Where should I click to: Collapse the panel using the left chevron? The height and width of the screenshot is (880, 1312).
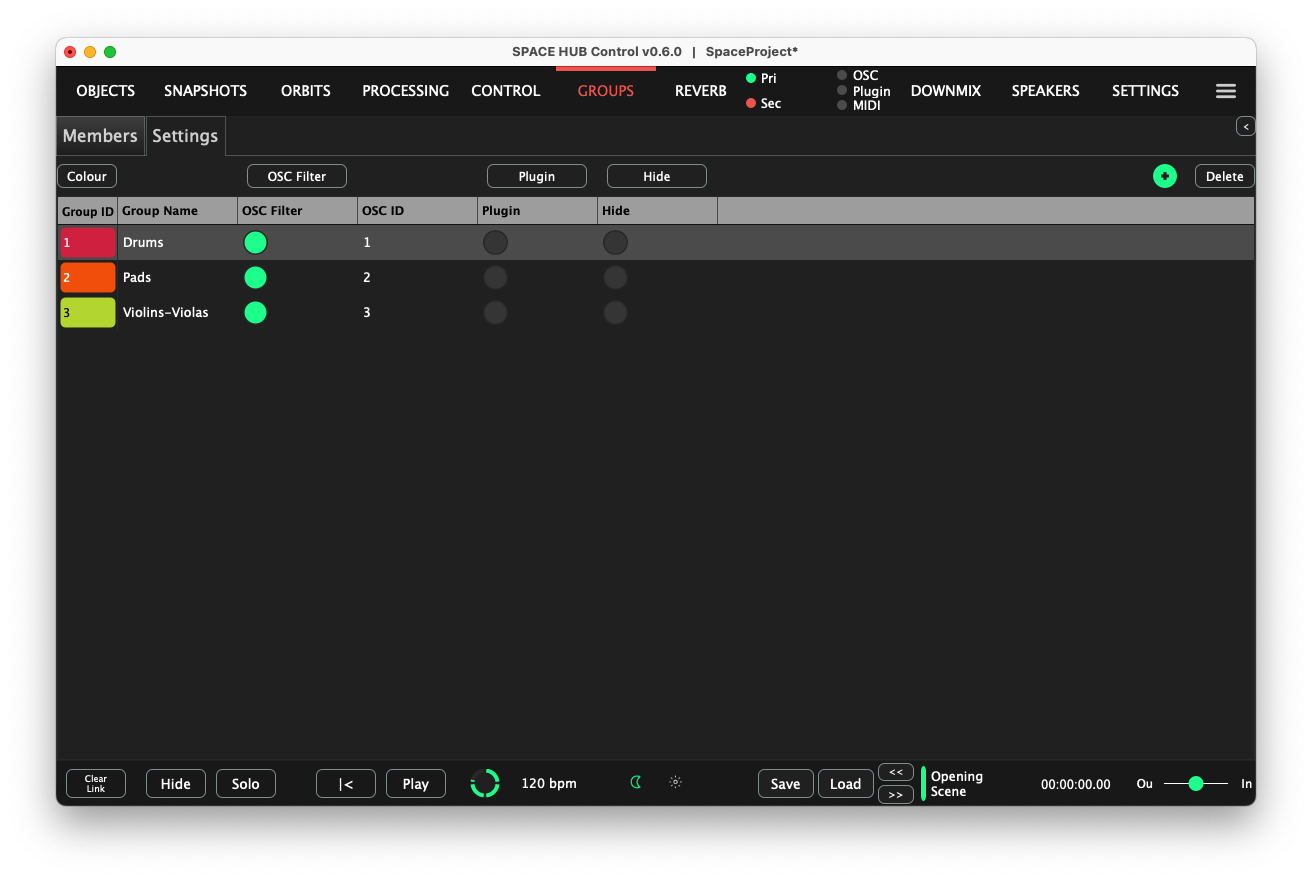pyautogui.click(x=1245, y=126)
